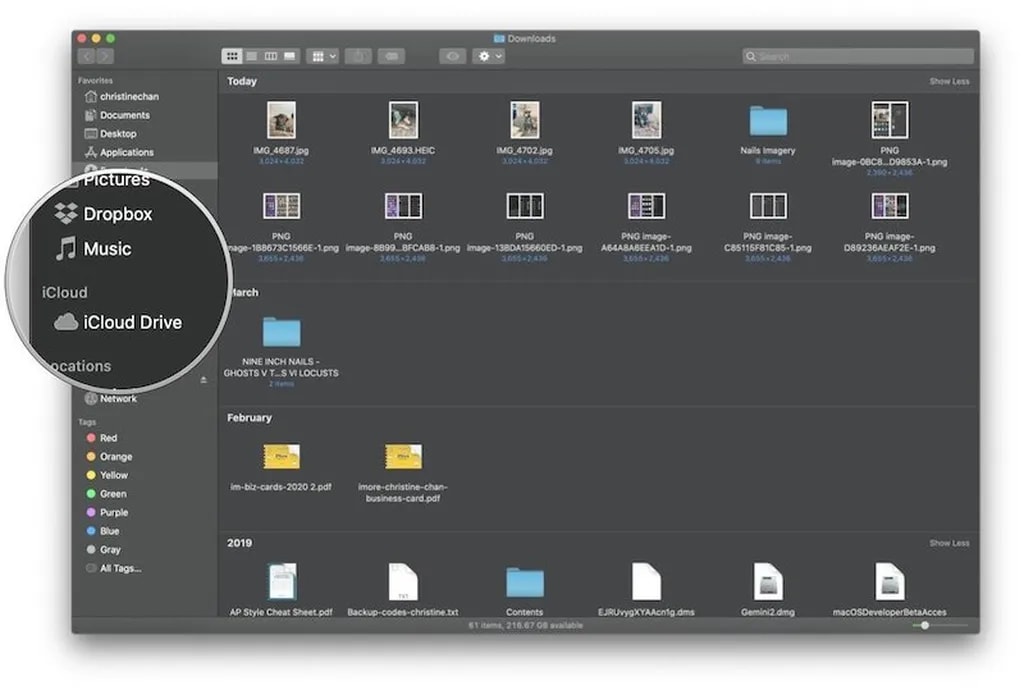The image size is (1024, 690).
Task: Switch to list view in toolbar
Action: pyautogui.click(x=251, y=57)
